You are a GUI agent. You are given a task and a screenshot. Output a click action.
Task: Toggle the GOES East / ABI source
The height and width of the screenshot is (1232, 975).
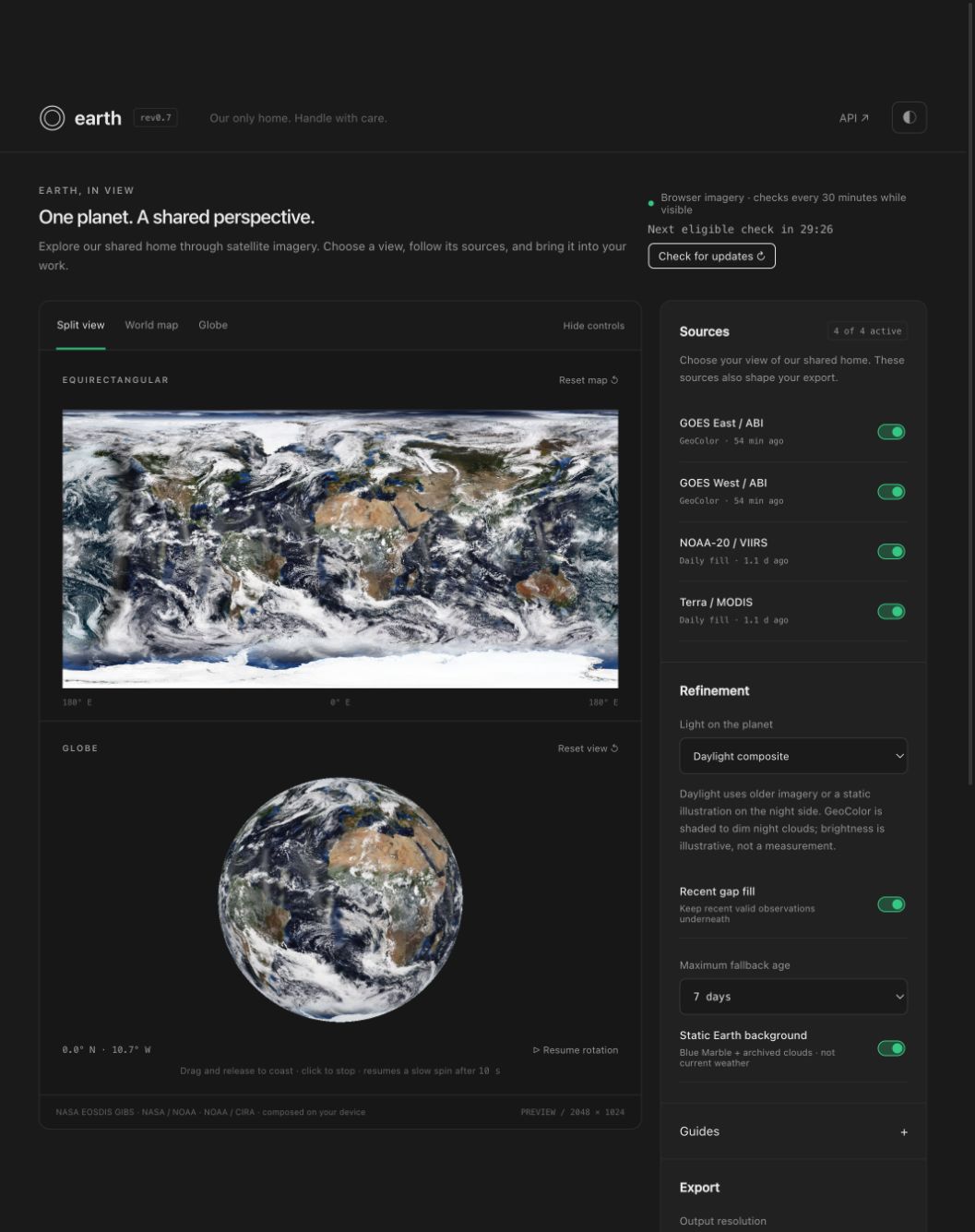tap(891, 432)
